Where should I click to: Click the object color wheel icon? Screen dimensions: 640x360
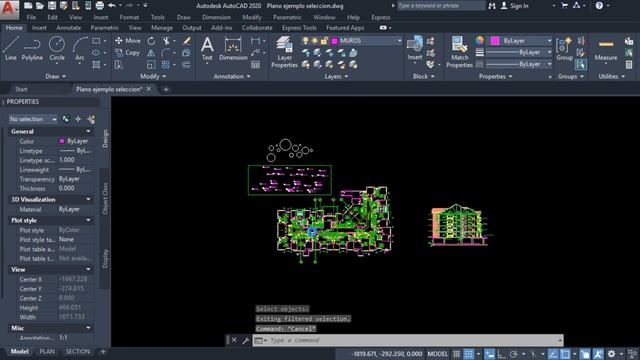click(480, 40)
